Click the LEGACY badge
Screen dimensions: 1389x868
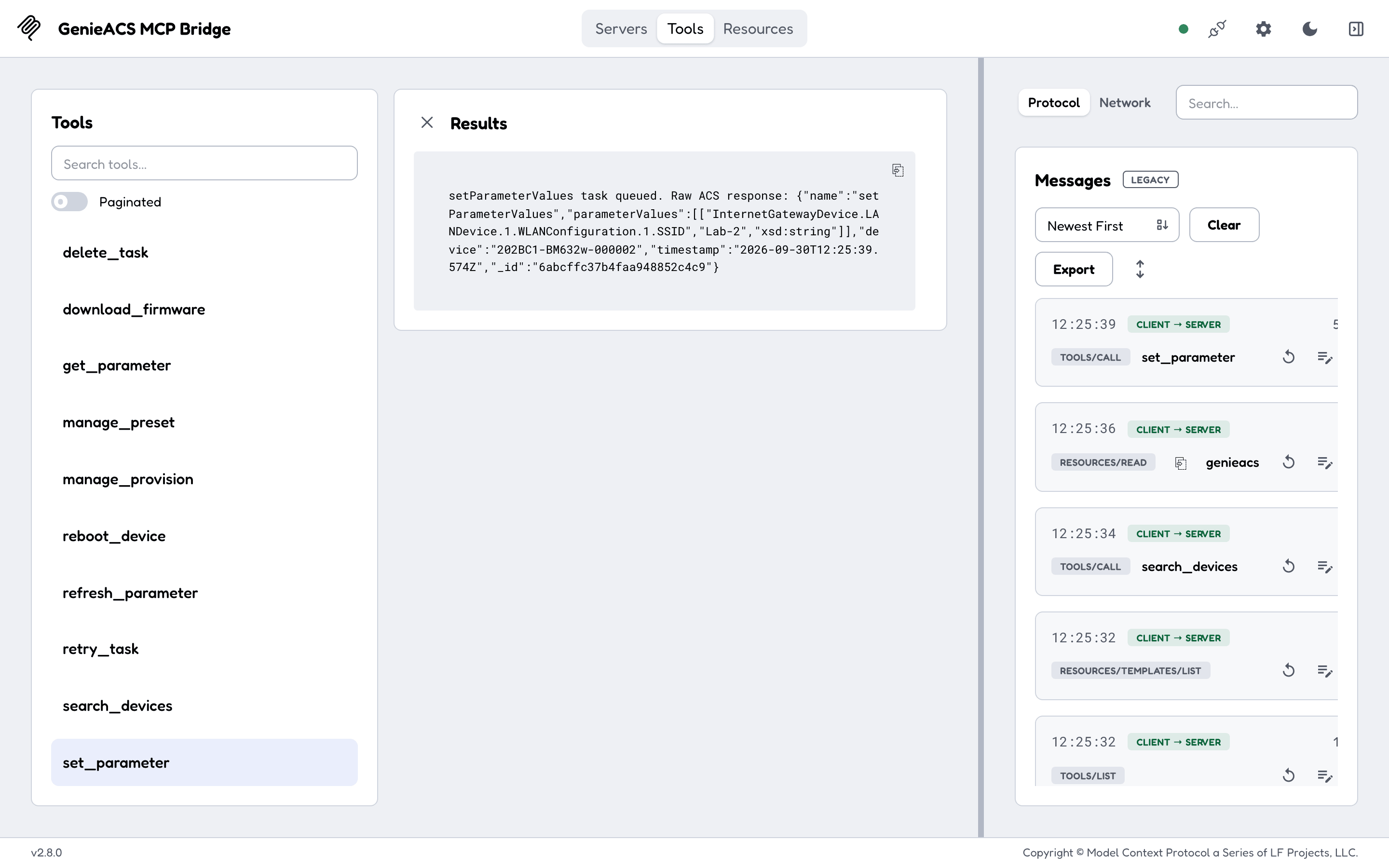pyautogui.click(x=1150, y=180)
